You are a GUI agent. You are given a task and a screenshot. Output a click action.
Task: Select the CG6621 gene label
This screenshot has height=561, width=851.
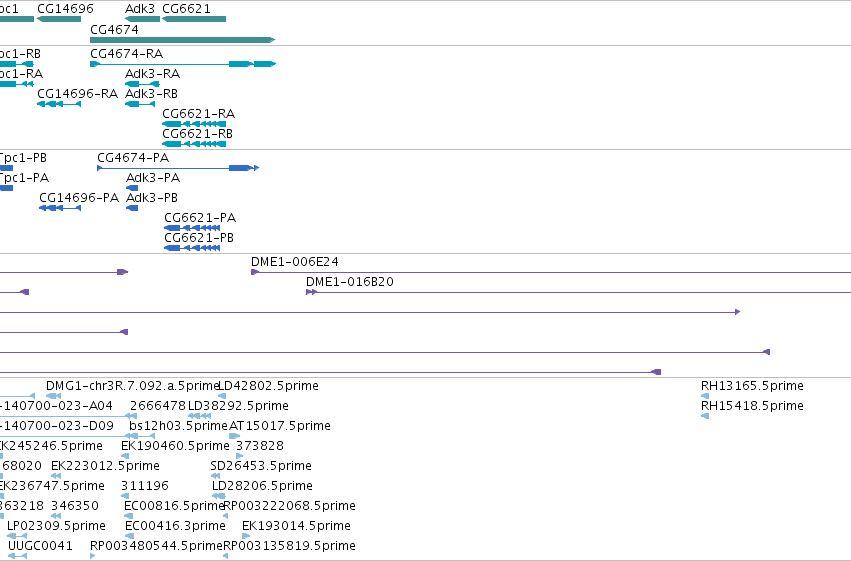click(186, 9)
